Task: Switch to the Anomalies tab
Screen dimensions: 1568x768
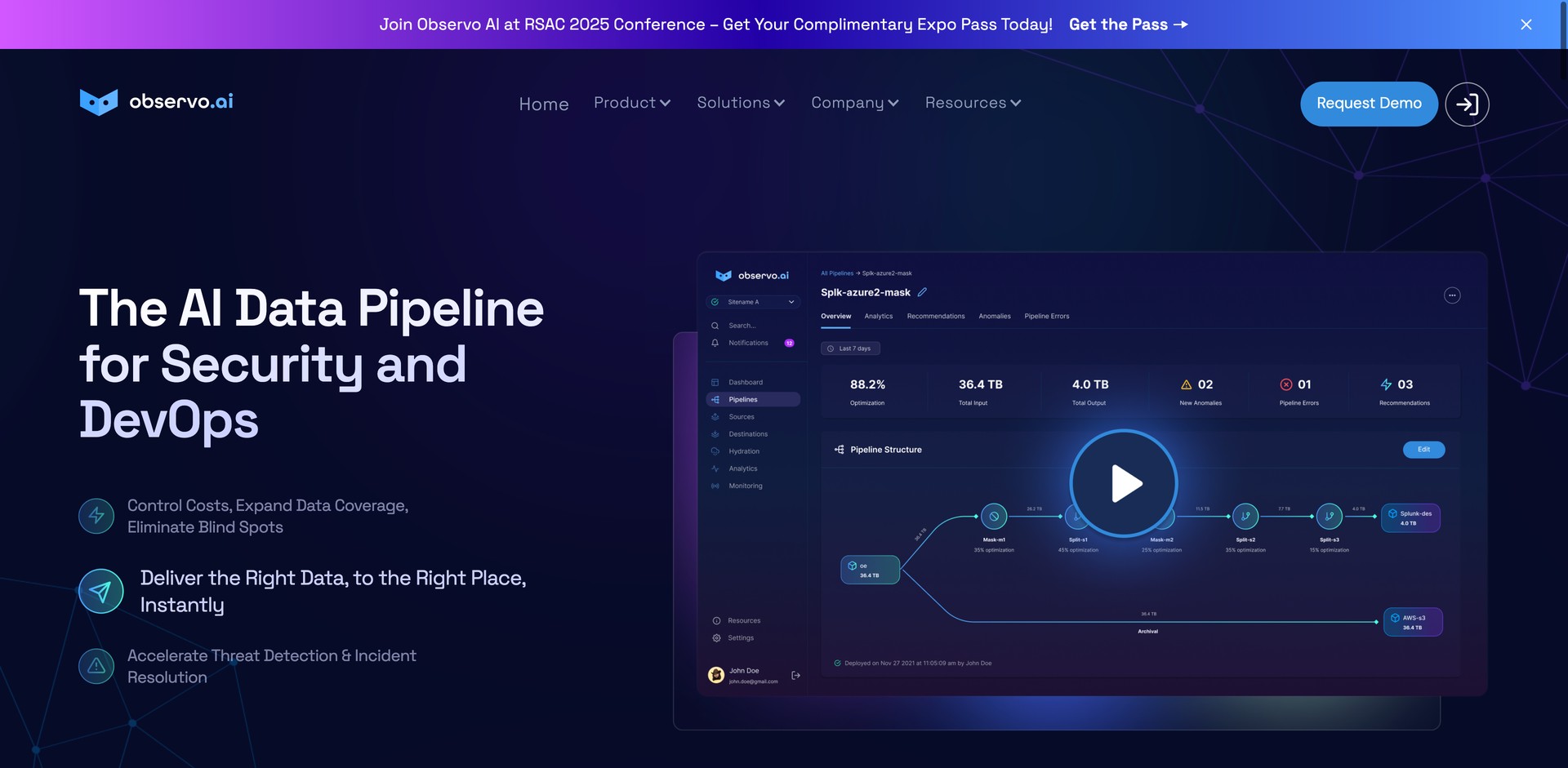Action: tap(995, 317)
